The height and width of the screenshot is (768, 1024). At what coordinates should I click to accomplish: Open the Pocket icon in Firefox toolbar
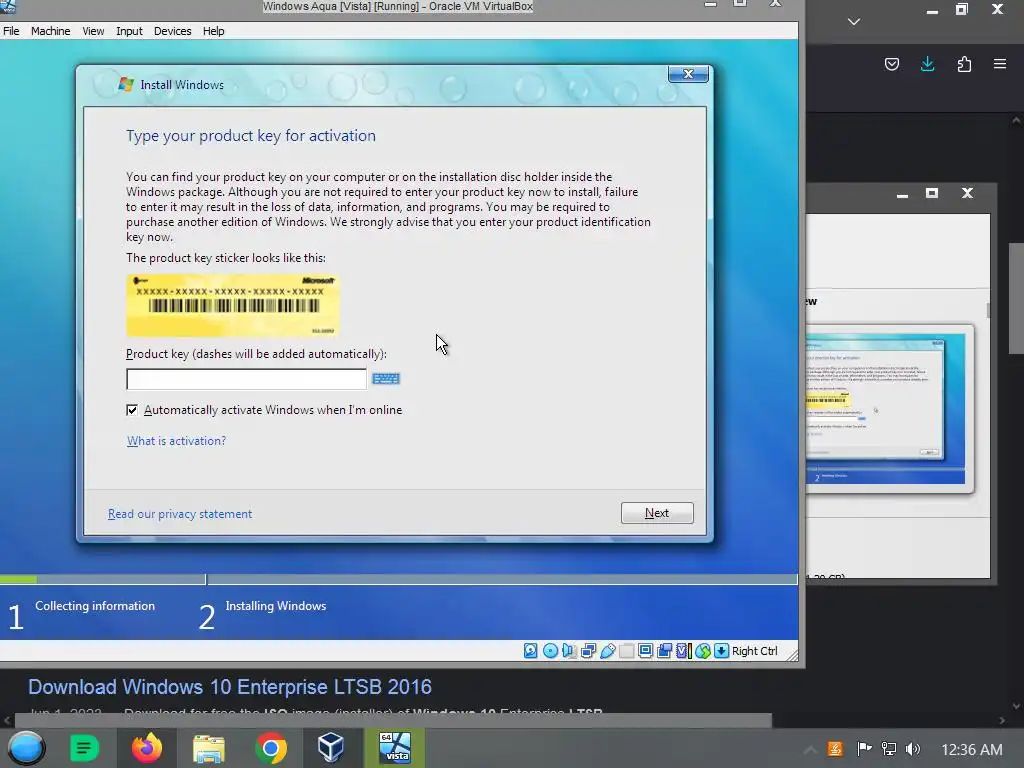(x=891, y=64)
